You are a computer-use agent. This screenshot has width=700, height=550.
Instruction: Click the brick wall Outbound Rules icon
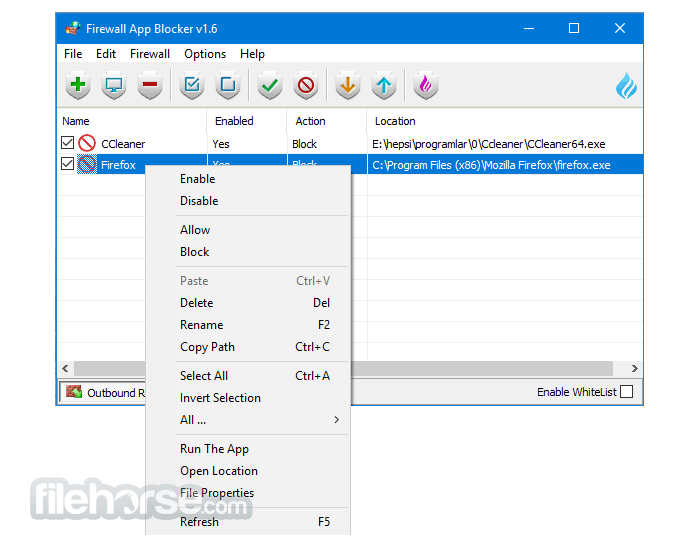click(74, 392)
